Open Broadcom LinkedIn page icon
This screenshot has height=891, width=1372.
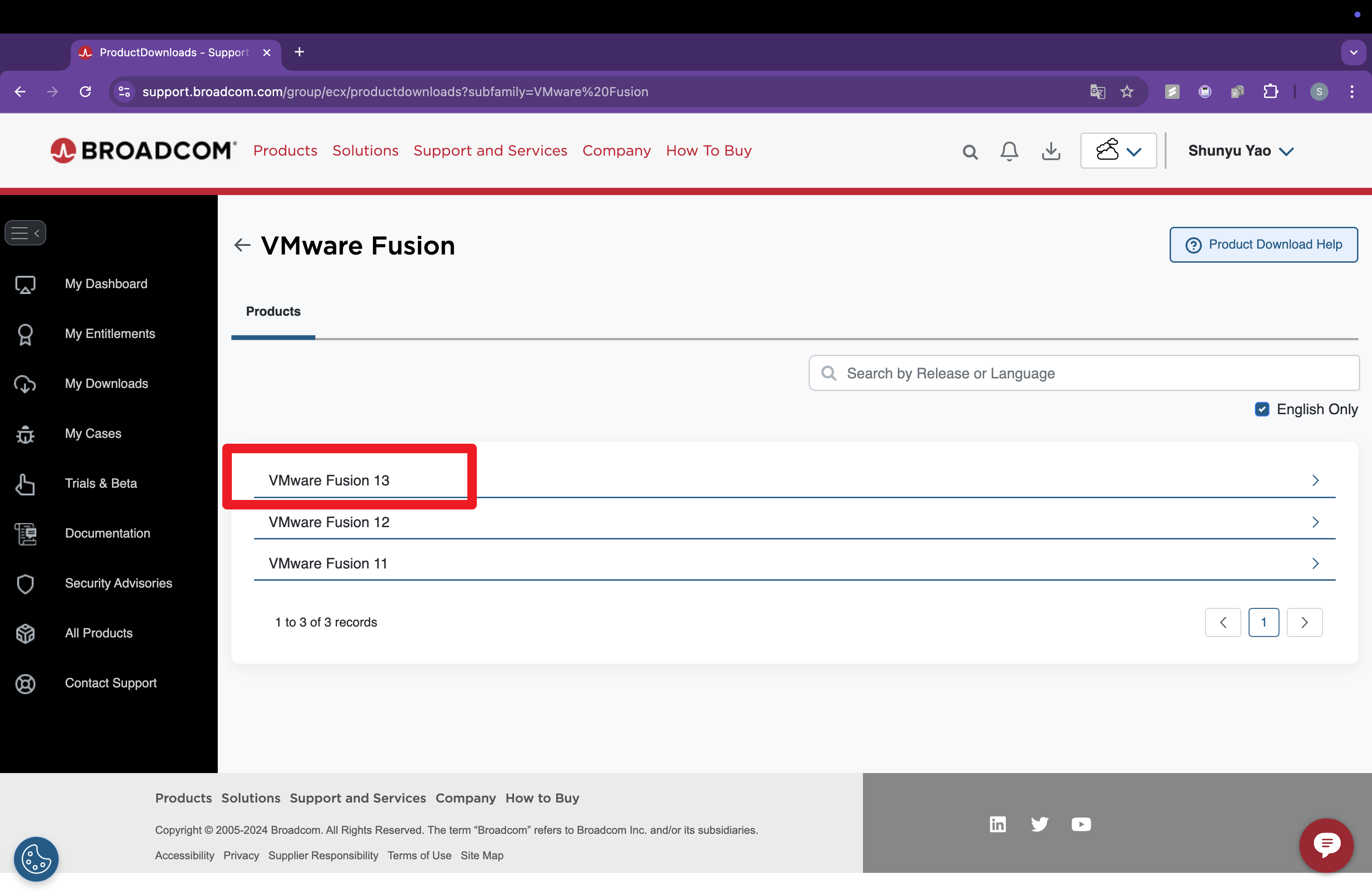(998, 824)
